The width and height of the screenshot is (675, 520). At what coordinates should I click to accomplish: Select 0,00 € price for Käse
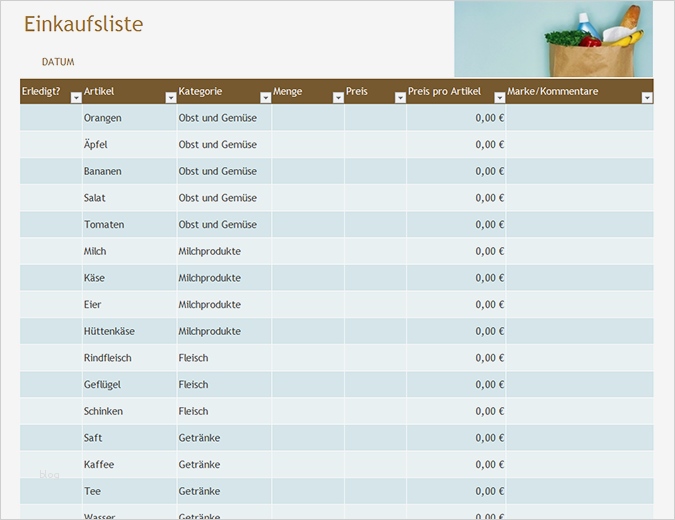pyautogui.click(x=456, y=278)
